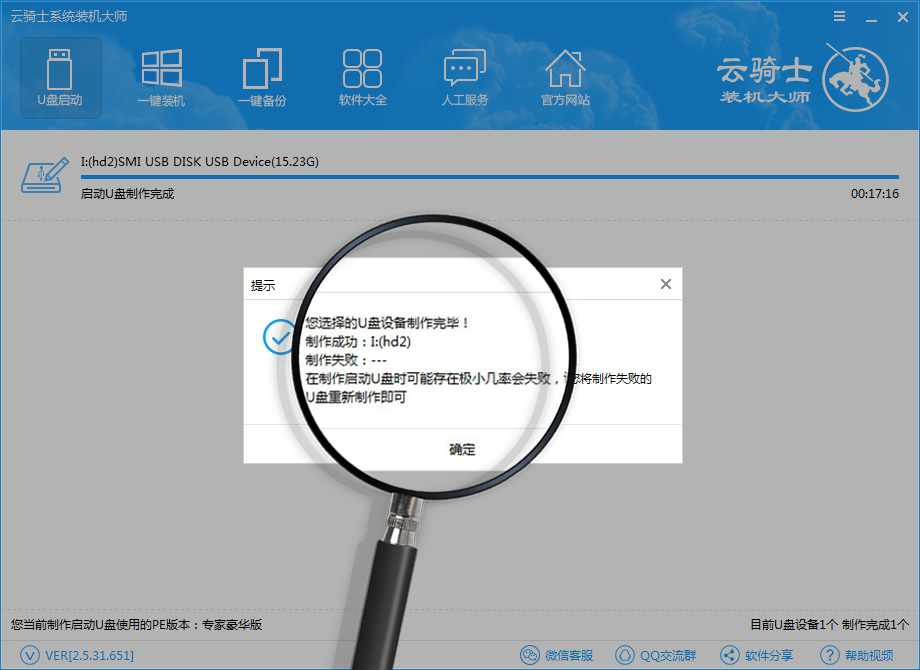
Task: Click the share icon in footer
Action: (x=729, y=655)
